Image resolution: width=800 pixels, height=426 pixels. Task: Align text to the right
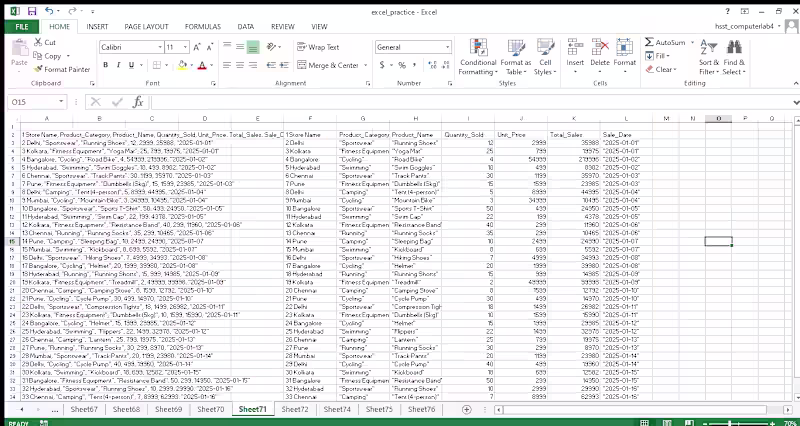[253, 65]
